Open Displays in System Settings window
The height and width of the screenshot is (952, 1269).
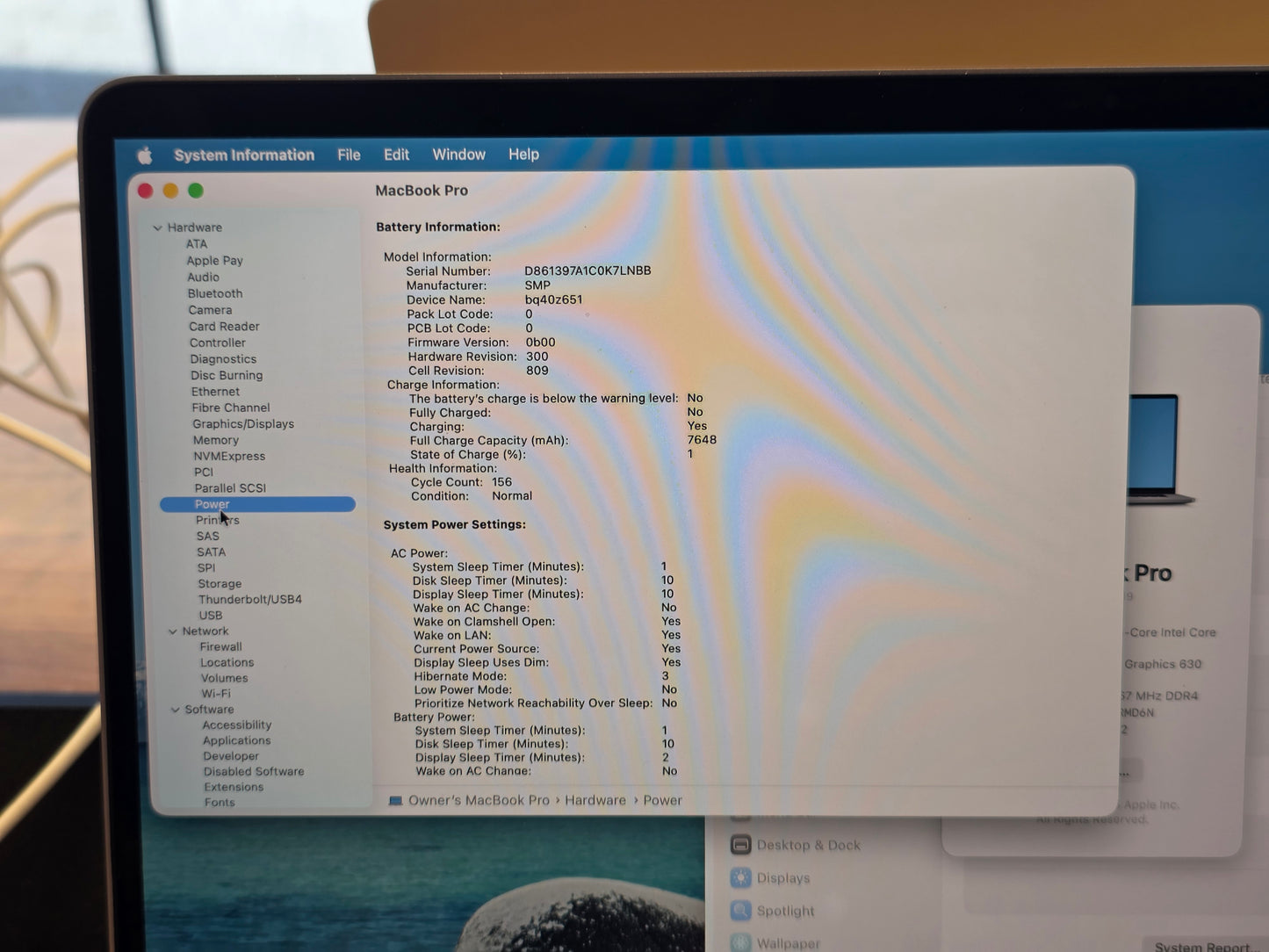click(770, 877)
